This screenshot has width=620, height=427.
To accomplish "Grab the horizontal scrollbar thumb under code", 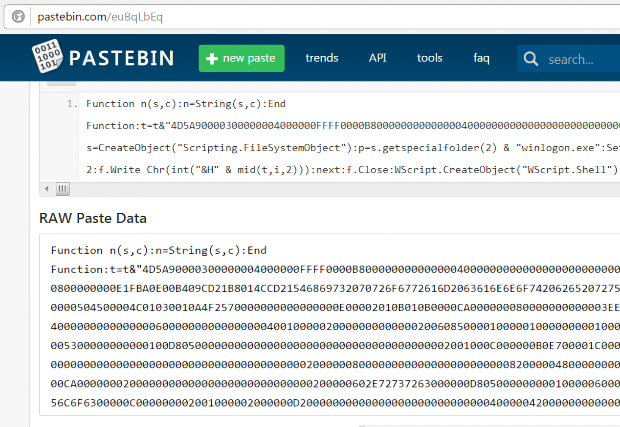I will (x=62, y=189).
